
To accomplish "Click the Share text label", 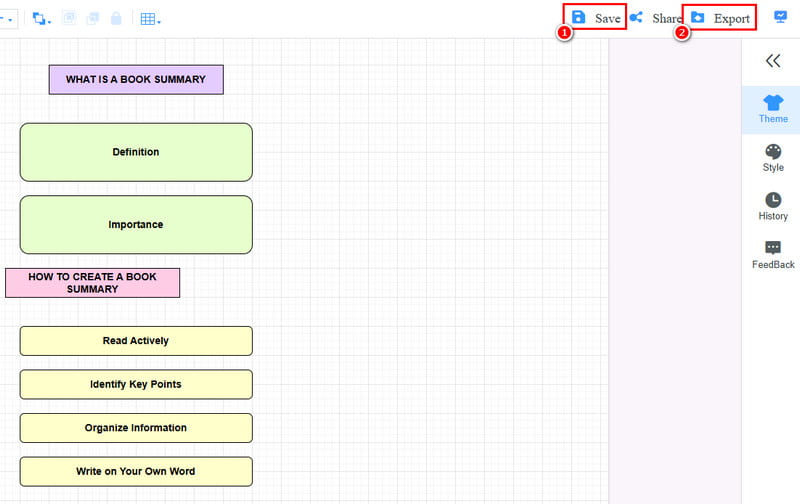I will [x=667, y=19].
